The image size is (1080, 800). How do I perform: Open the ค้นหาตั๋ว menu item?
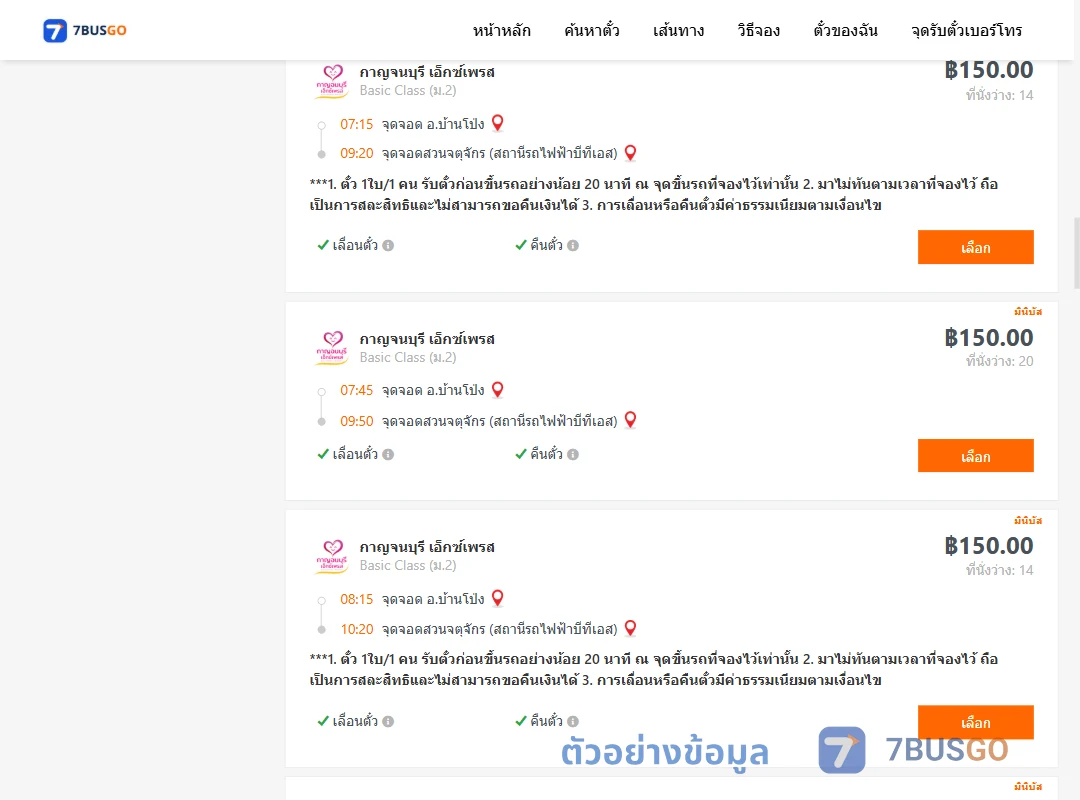point(592,30)
